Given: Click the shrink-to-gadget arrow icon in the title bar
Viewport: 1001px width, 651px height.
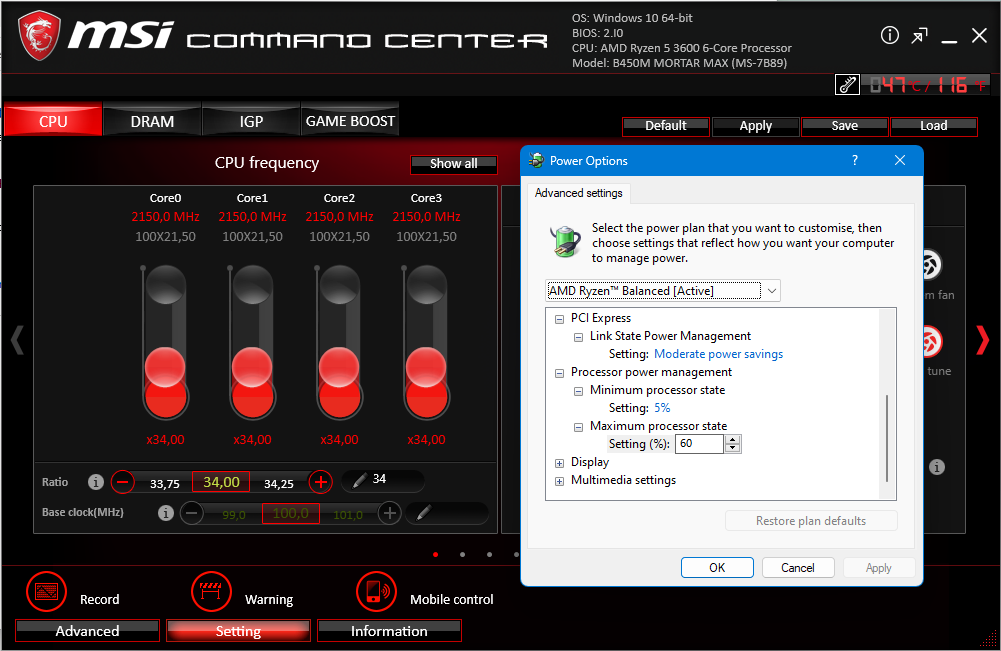Looking at the screenshot, I should 919,36.
